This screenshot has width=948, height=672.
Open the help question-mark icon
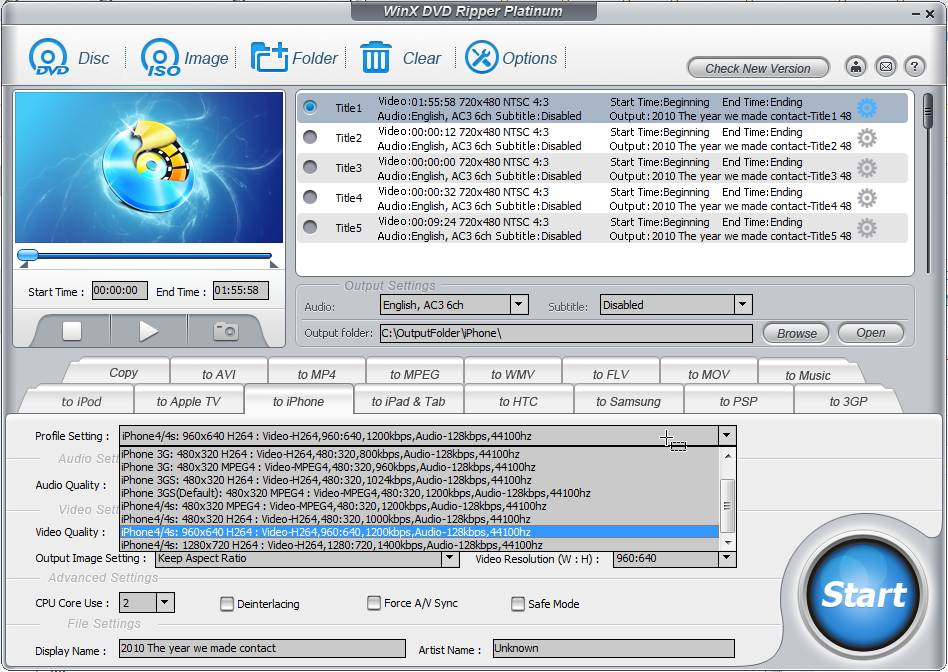pyautogui.click(x=915, y=67)
